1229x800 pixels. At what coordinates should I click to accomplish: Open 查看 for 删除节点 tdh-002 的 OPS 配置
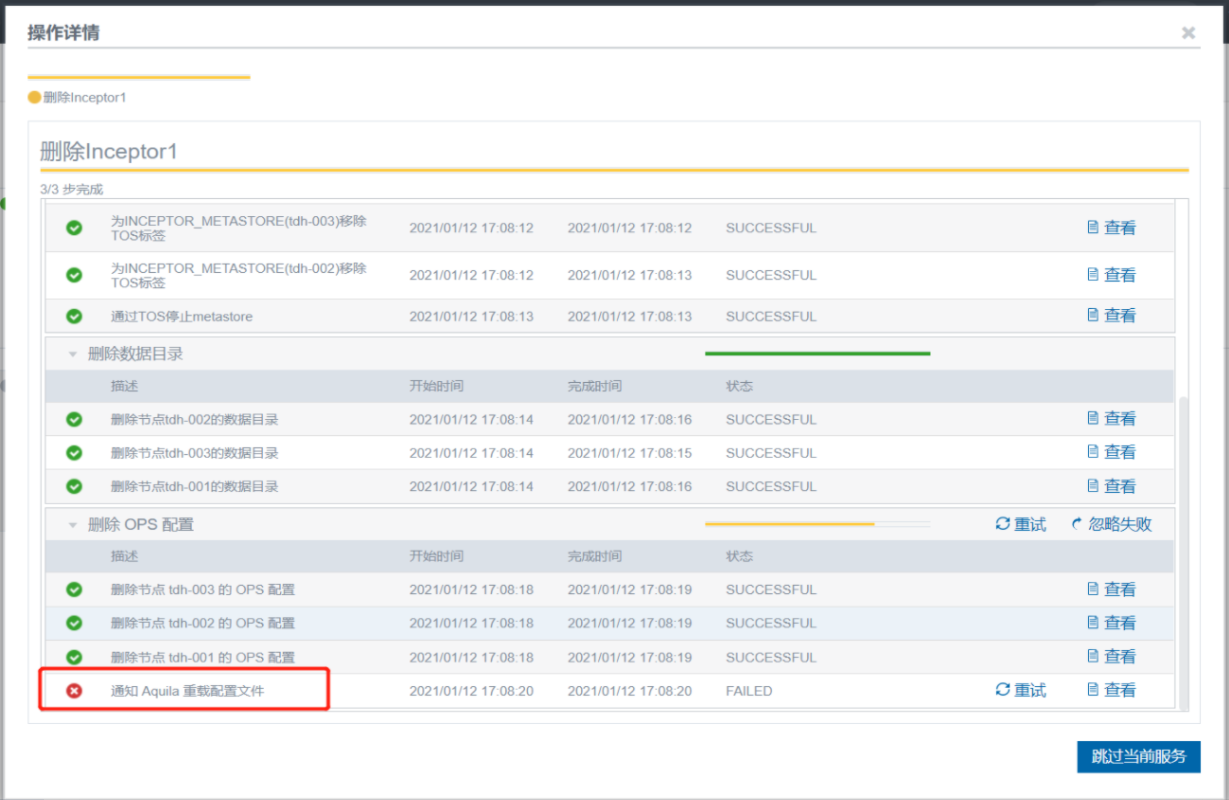coord(1111,623)
